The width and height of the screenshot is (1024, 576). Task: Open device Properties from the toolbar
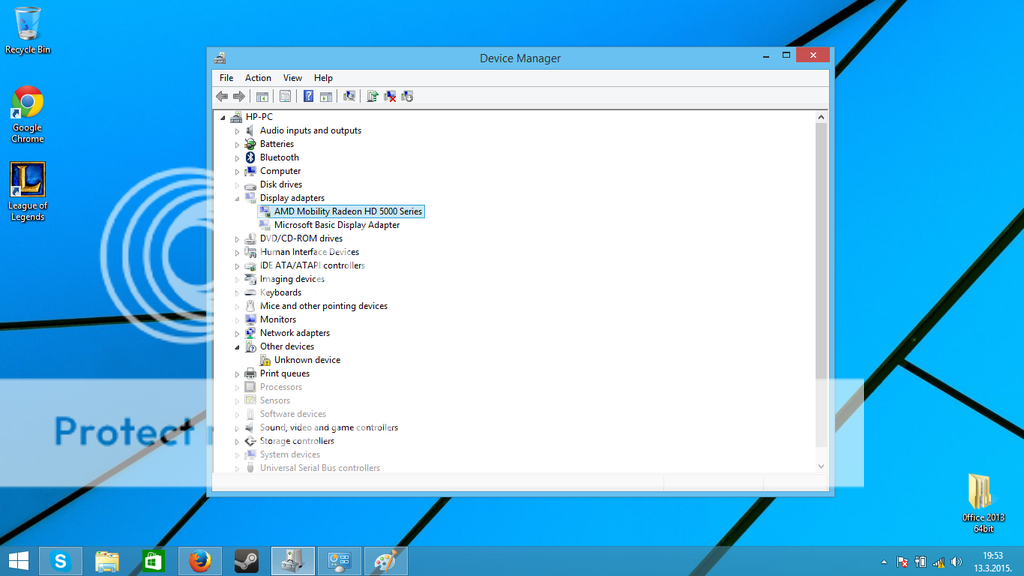point(286,96)
